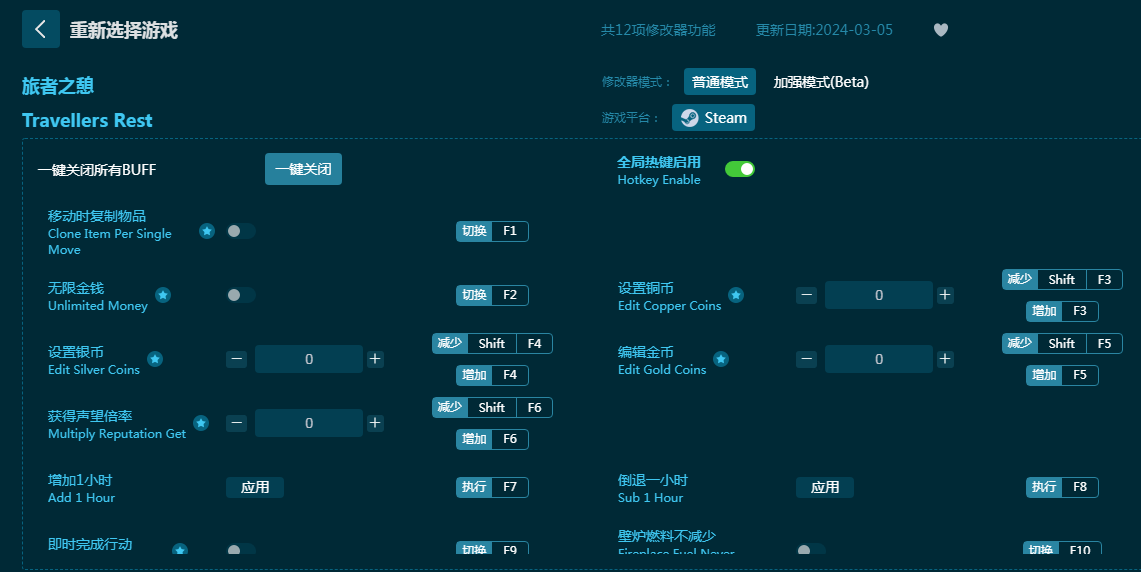
Task: Click 应用 button for Add 1 Hour
Action: (x=255, y=487)
